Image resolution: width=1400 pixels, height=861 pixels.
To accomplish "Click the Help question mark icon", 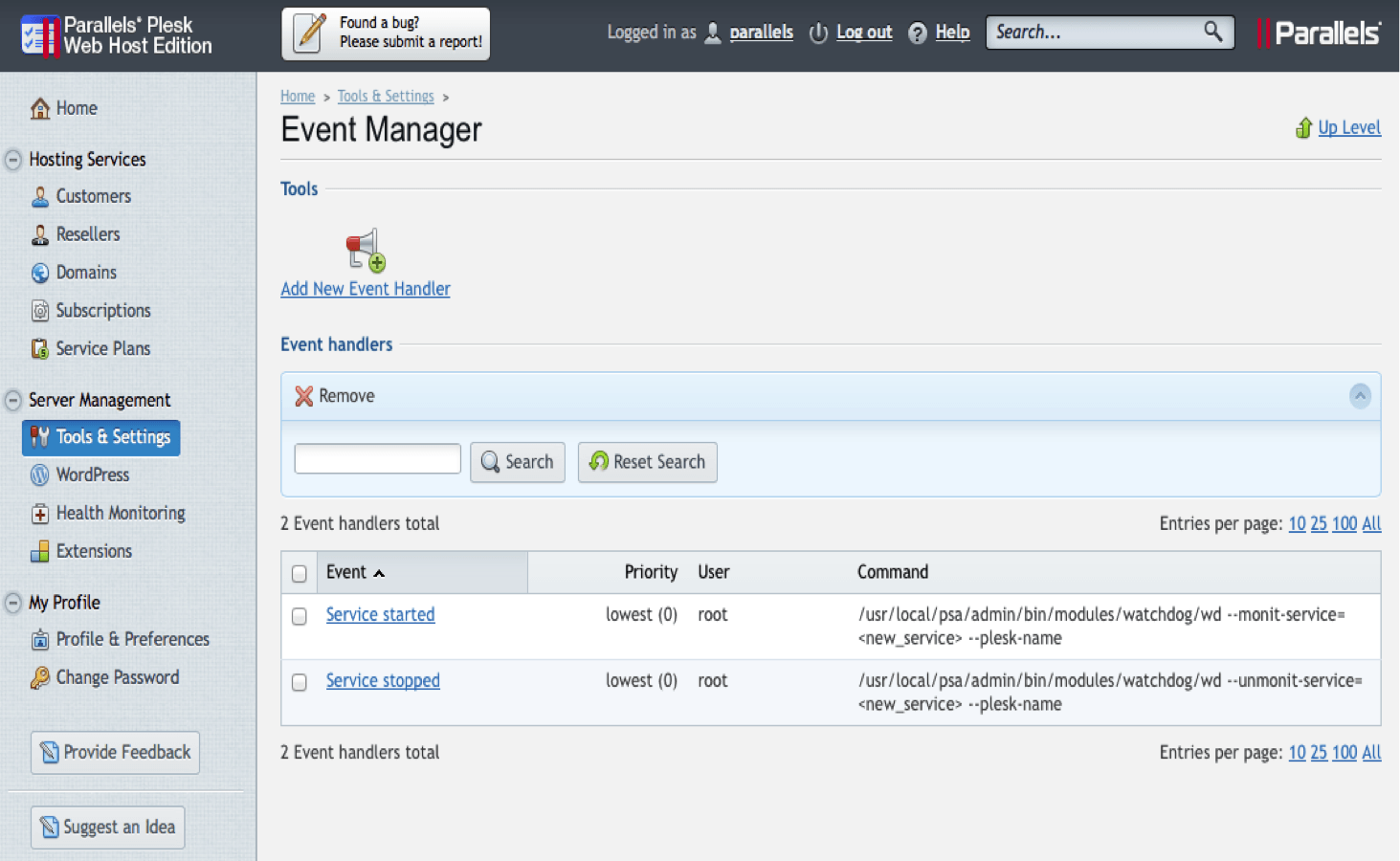I will [918, 33].
